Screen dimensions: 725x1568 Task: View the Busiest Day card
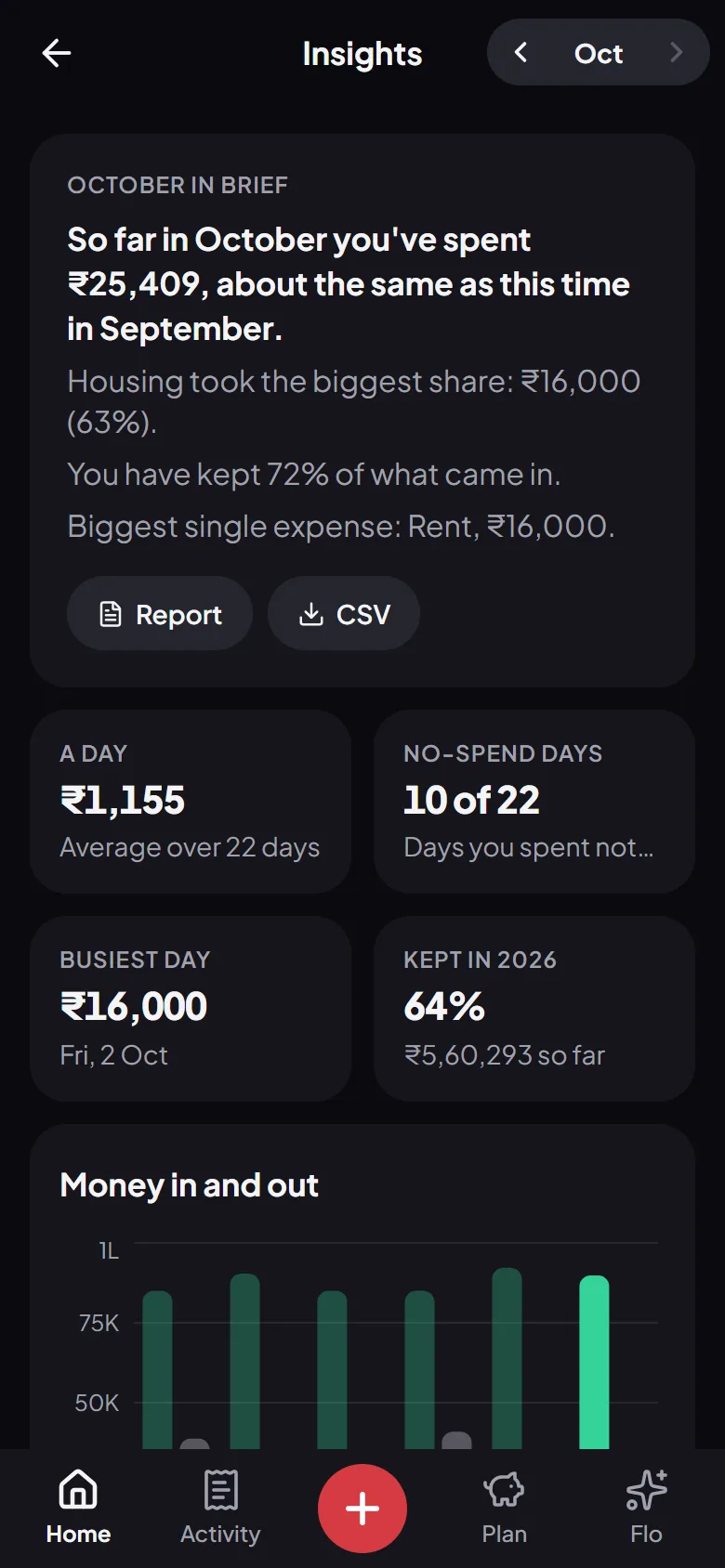pos(191,1009)
